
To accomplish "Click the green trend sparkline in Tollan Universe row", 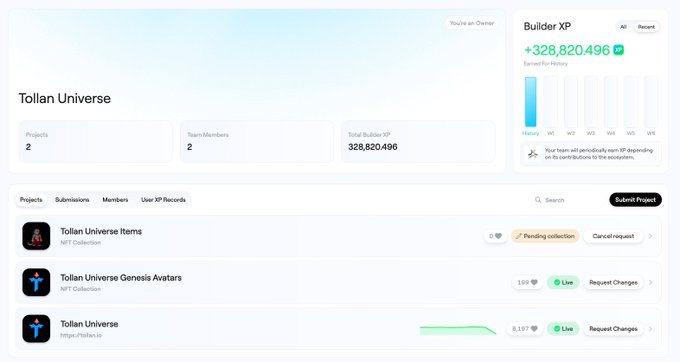I will (x=458, y=330).
